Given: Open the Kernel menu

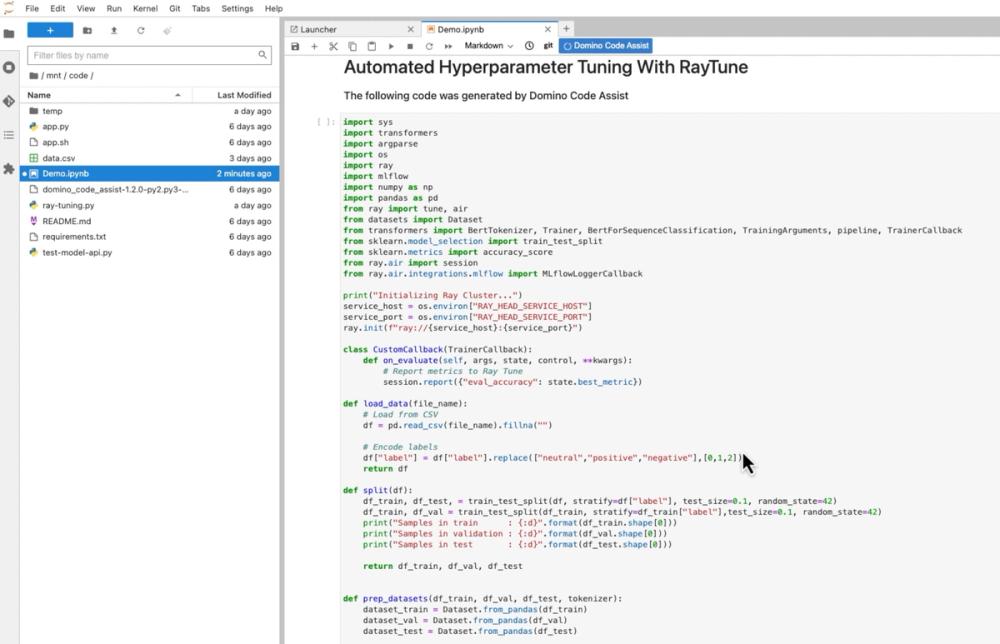Looking at the screenshot, I should pos(145,8).
